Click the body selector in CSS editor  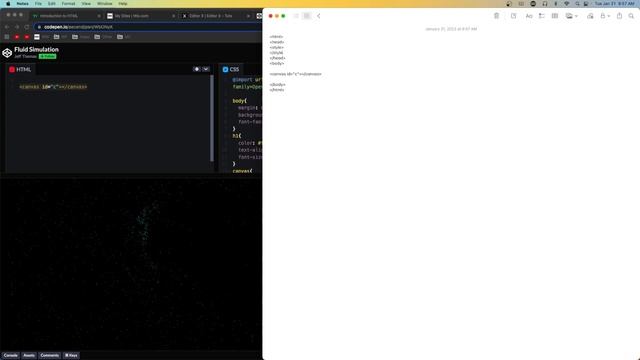click(239, 101)
